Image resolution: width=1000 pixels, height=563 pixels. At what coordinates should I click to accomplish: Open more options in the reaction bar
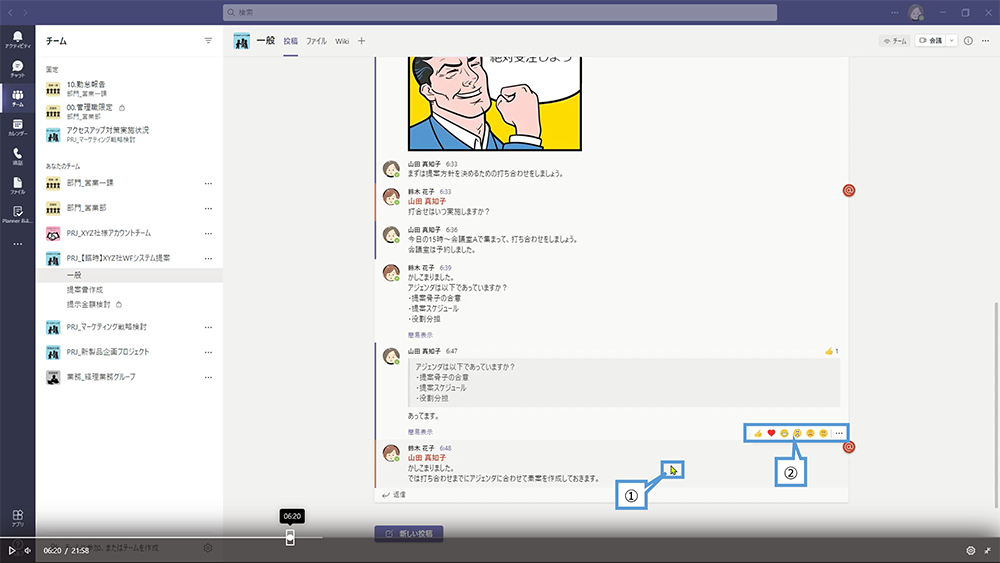click(839, 434)
